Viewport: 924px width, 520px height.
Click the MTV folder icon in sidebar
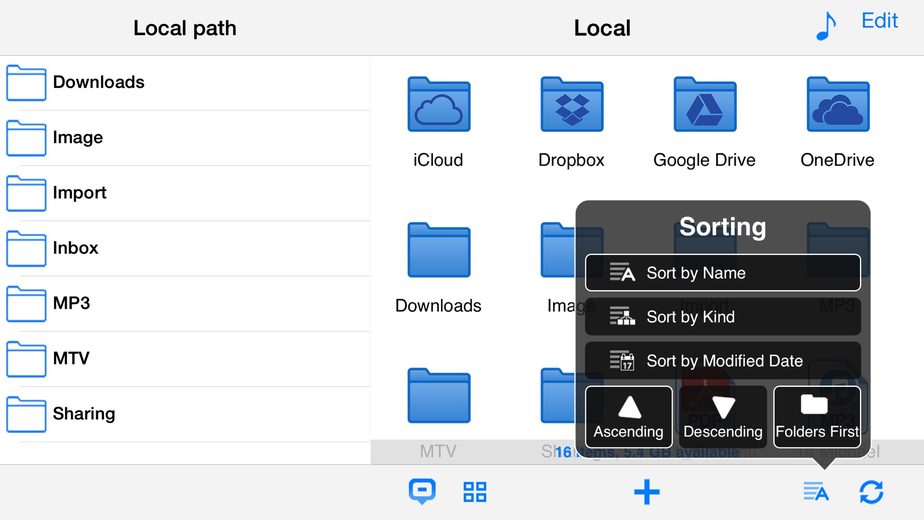(26, 359)
